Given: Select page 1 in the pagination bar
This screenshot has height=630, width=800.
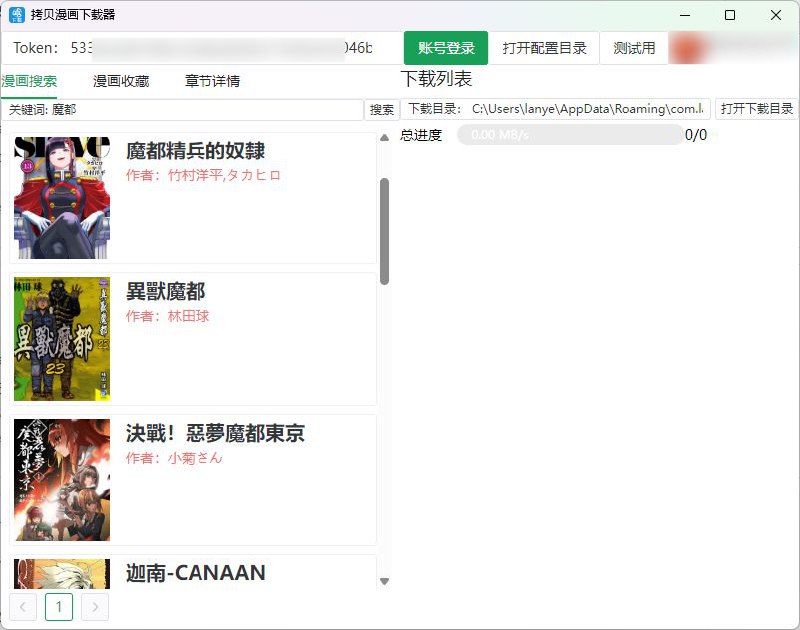Looking at the screenshot, I should pos(60,606).
